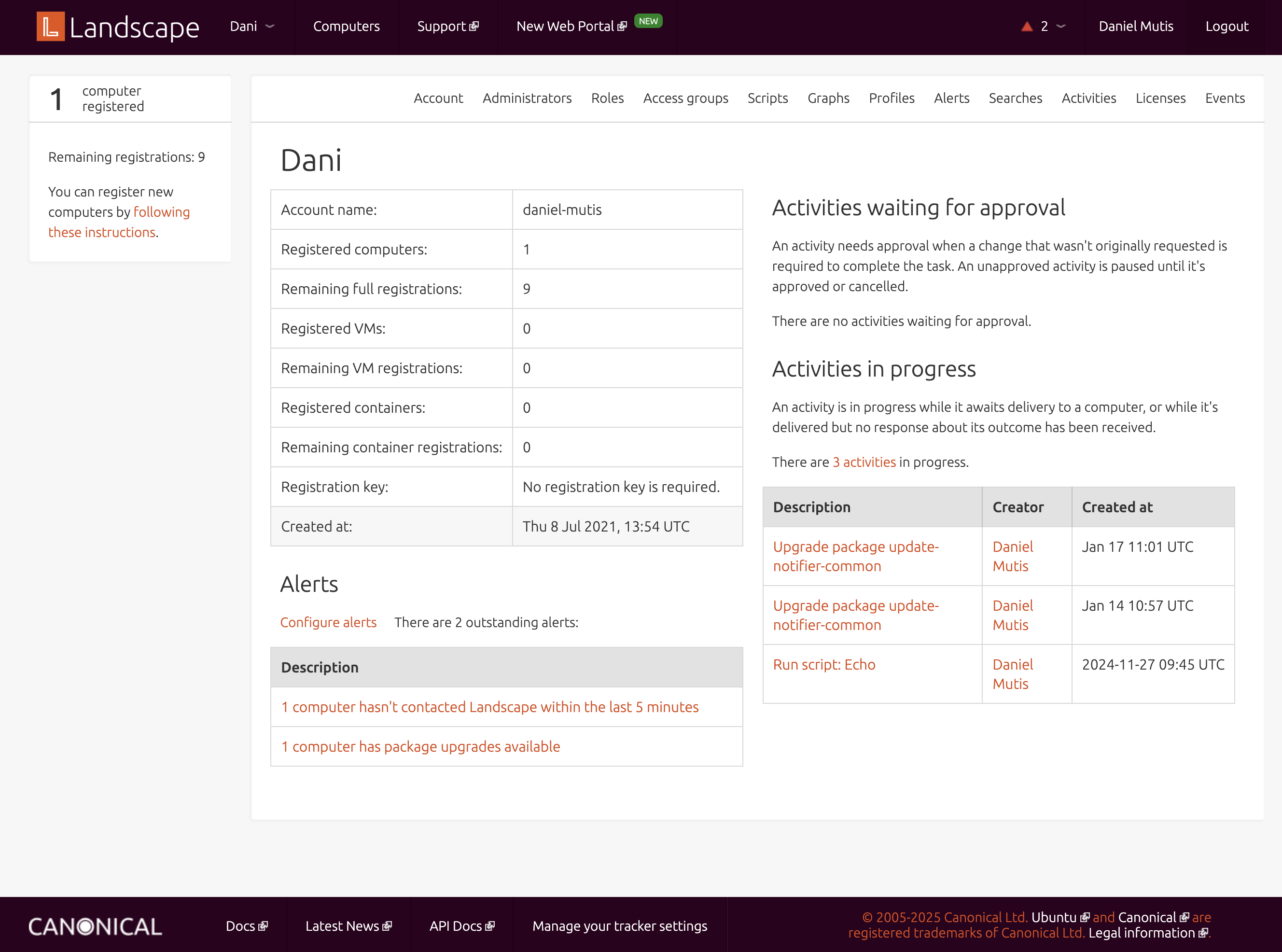Switch to the Activities tab
1282x952 pixels.
(x=1088, y=98)
